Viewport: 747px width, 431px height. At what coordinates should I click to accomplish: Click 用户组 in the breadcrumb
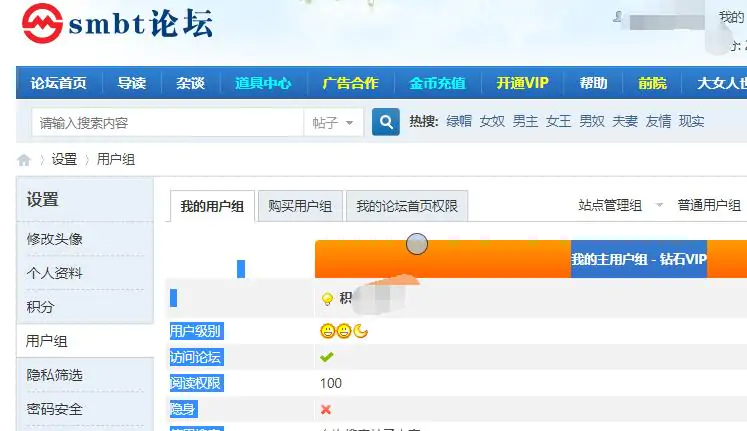(116, 159)
